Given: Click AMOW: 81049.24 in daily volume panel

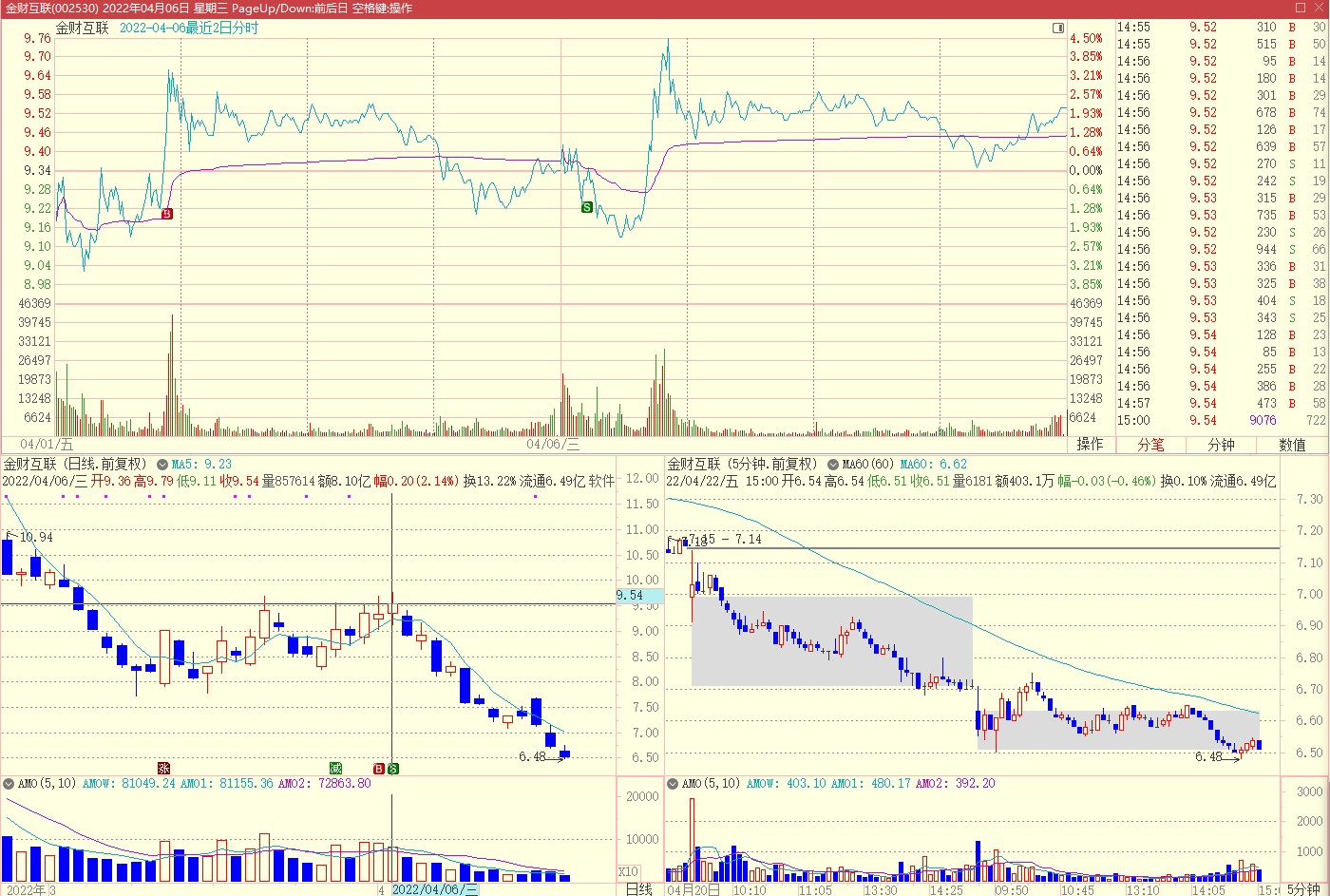Looking at the screenshot, I should 128,784.
